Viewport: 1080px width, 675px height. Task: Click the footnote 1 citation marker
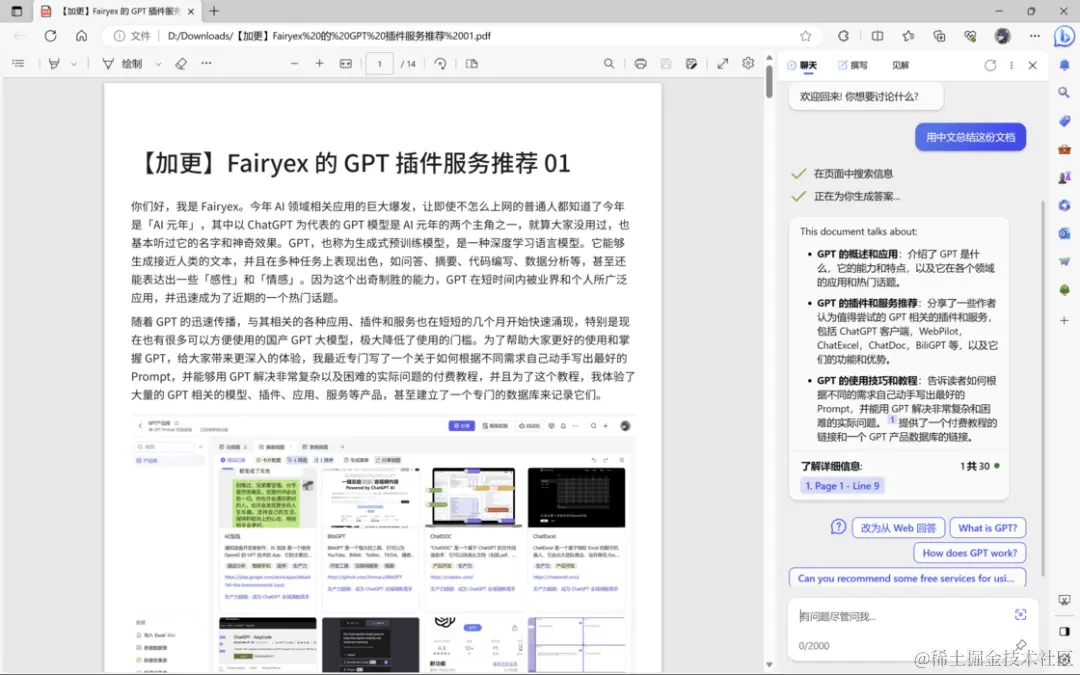pyautogui.click(x=891, y=419)
